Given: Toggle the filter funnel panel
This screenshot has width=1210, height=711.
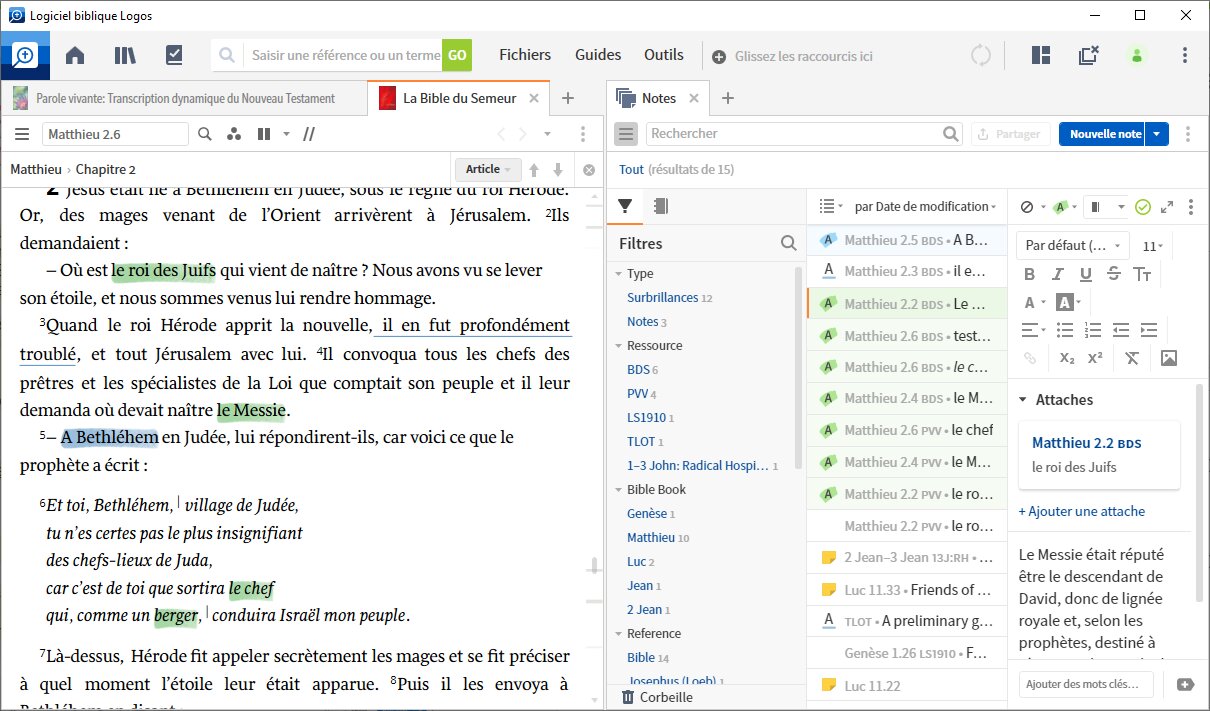Looking at the screenshot, I should coord(625,207).
